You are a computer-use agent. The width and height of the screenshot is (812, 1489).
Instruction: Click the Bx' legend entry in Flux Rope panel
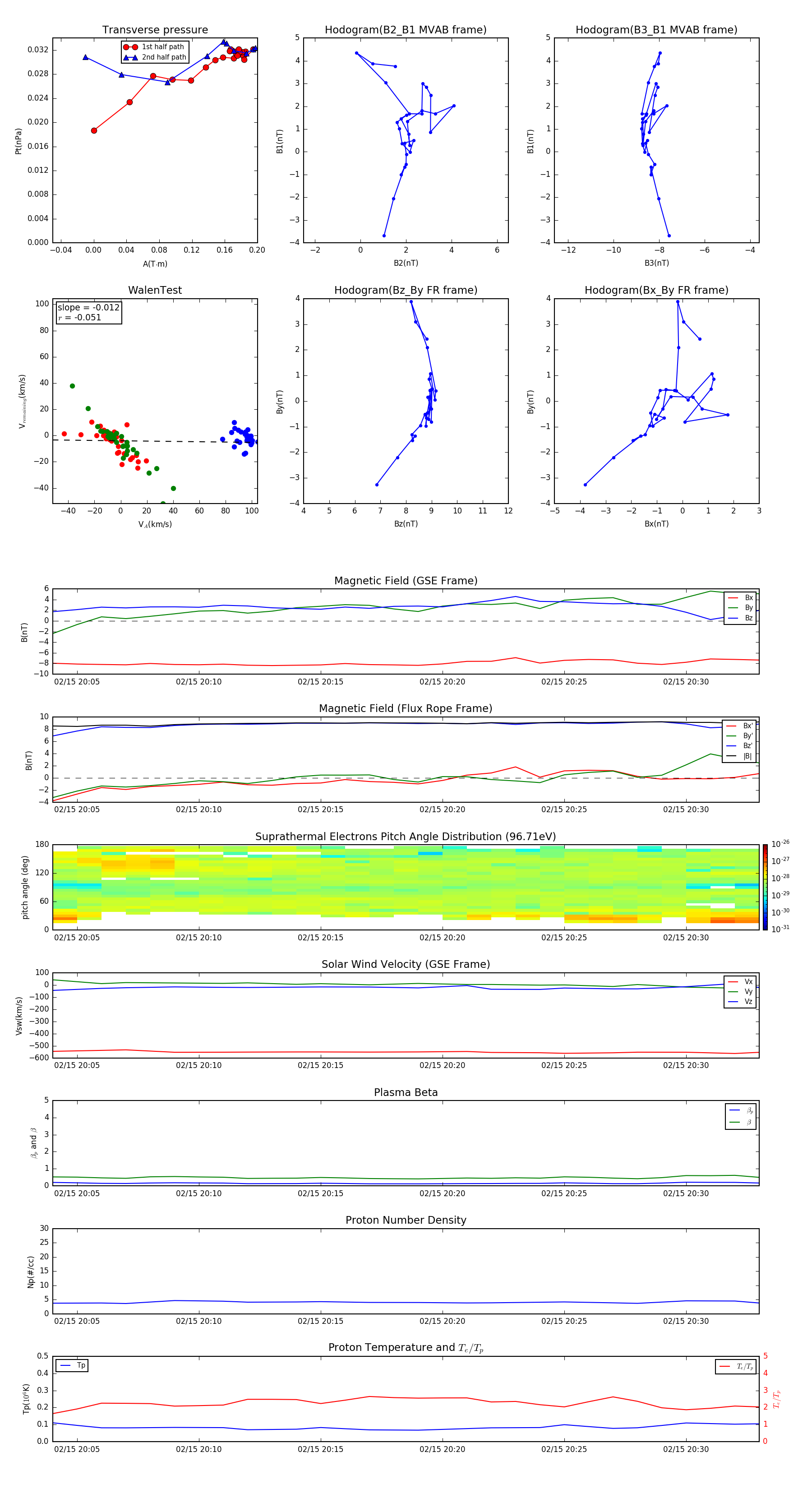click(740, 726)
